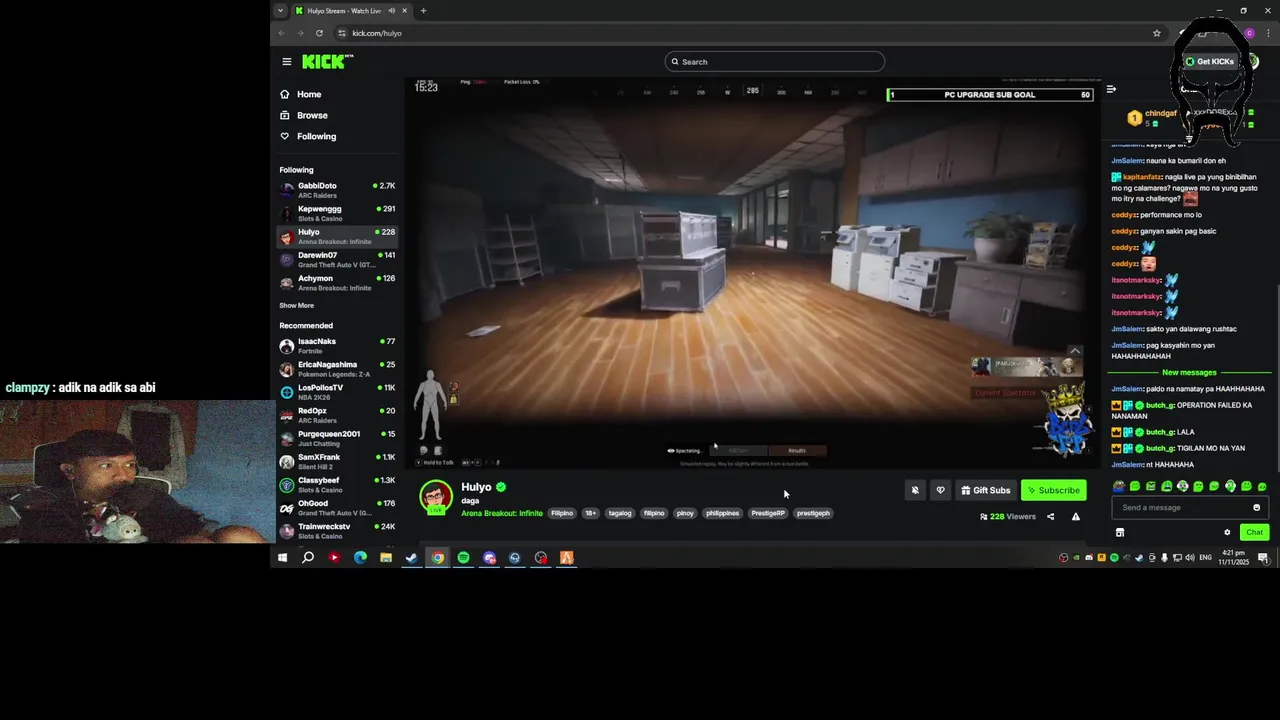Image resolution: width=1280 pixels, height=720 pixels.
Task: Subscribe to Hulyo's channel
Action: pyautogui.click(x=1054, y=490)
